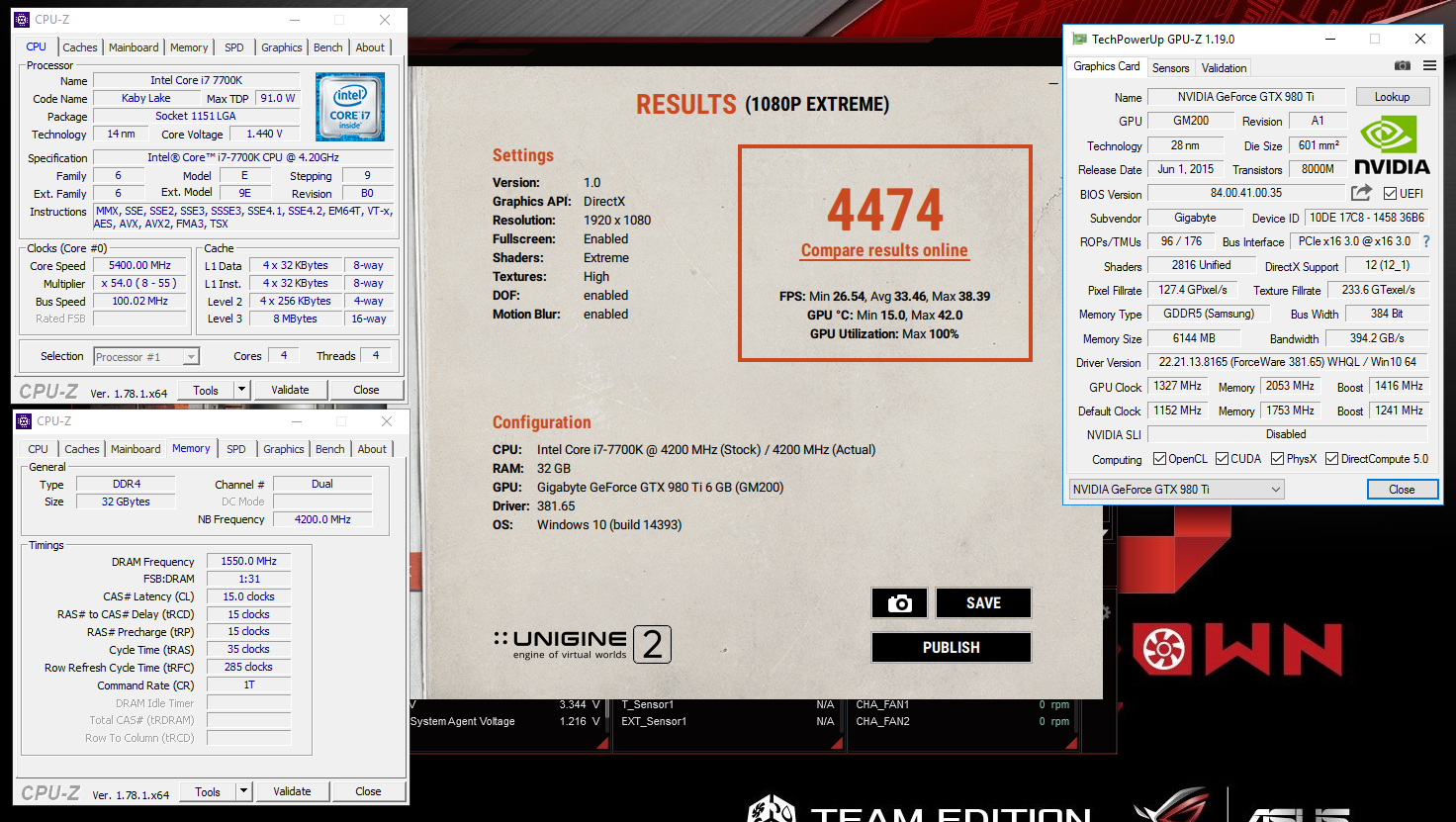
Task: Click the CAS# Latency value 15.0 clocks
Action: click(249, 596)
